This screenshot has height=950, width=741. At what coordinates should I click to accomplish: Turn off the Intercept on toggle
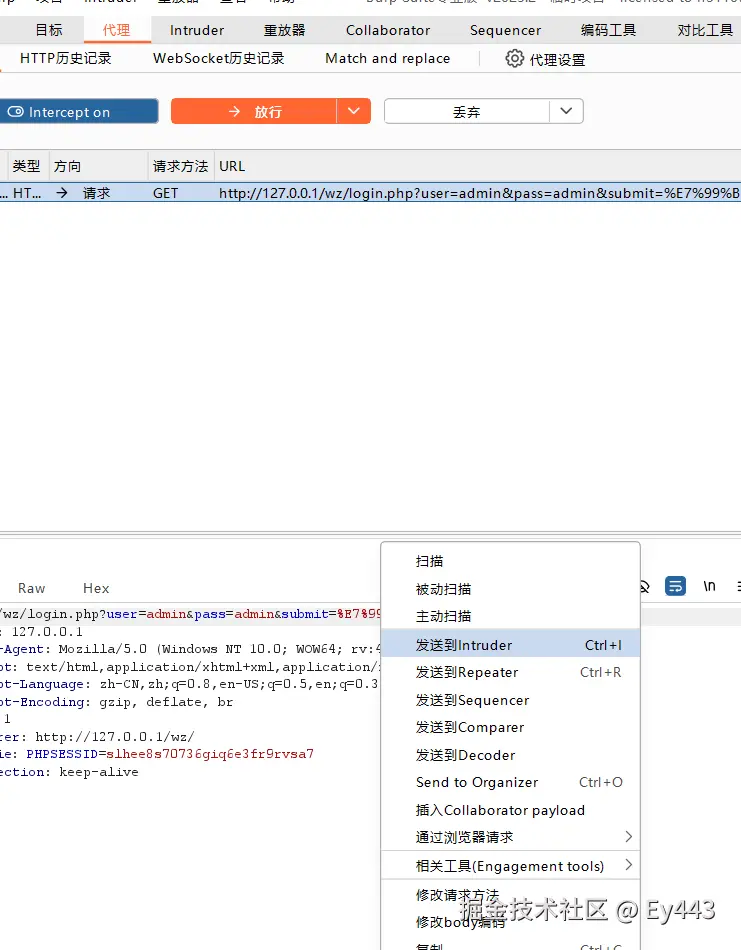[x=79, y=111]
